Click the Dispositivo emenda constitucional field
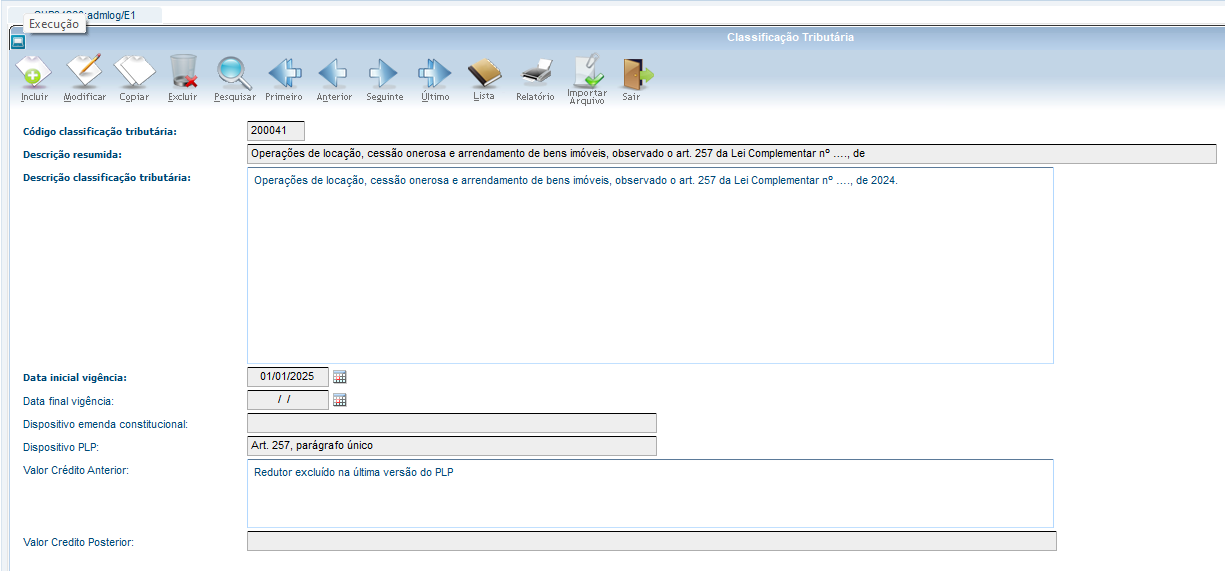Image resolution: width=1225 pixels, height=571 pixels. click(452, 423)
